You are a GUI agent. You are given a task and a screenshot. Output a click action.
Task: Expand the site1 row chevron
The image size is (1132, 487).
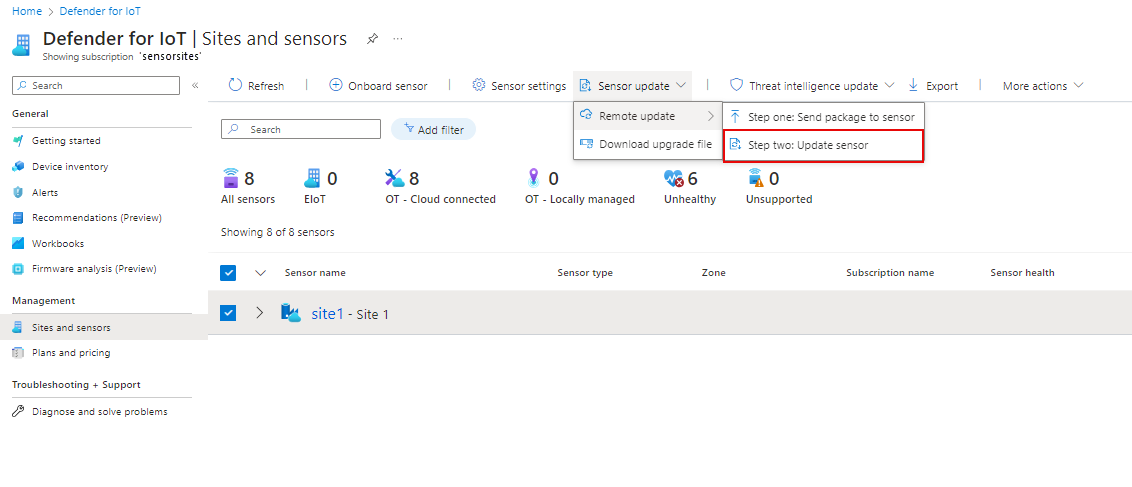click(260, 313)
